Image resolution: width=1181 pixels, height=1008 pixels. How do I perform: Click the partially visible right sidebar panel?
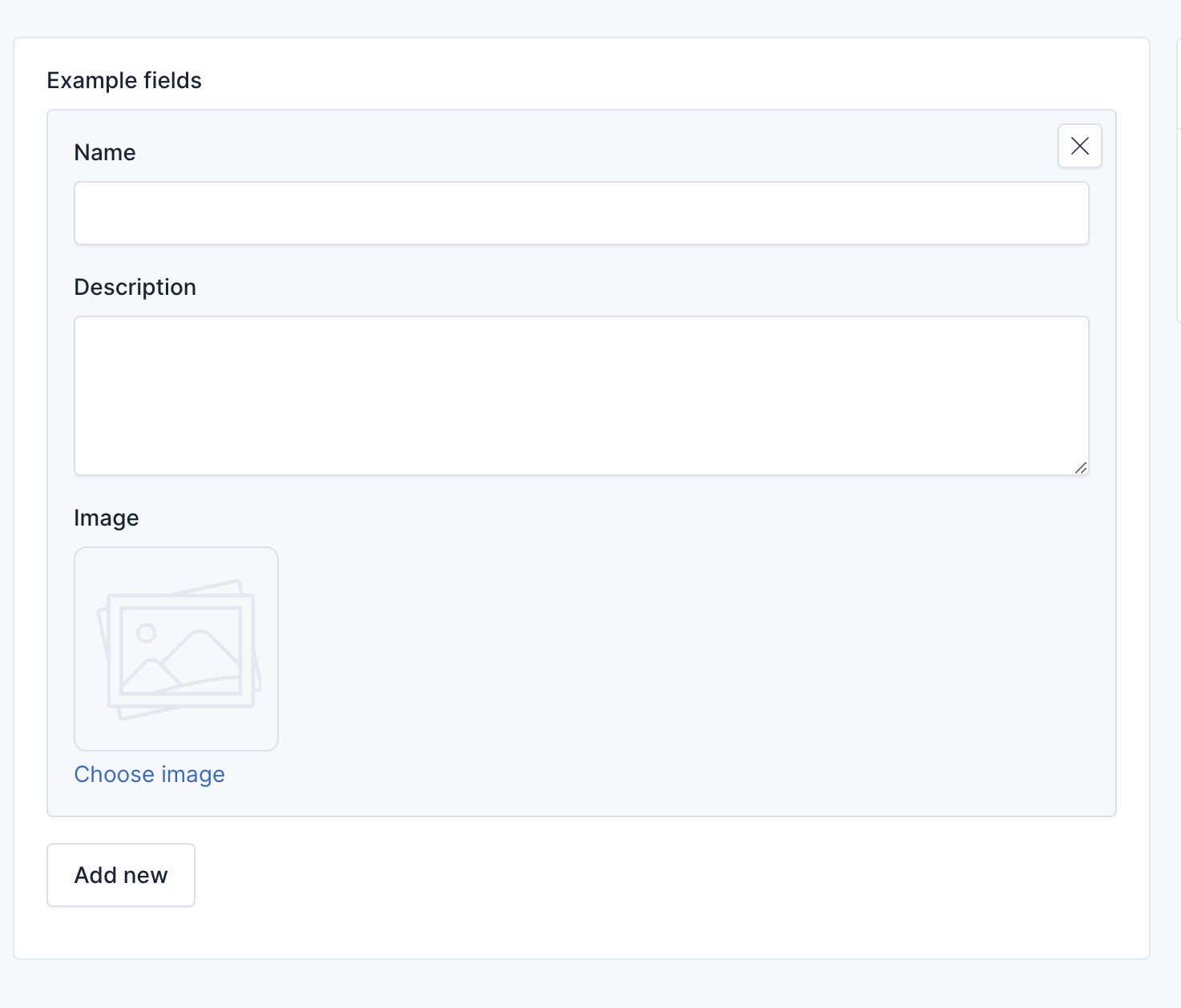[1178, 224]
